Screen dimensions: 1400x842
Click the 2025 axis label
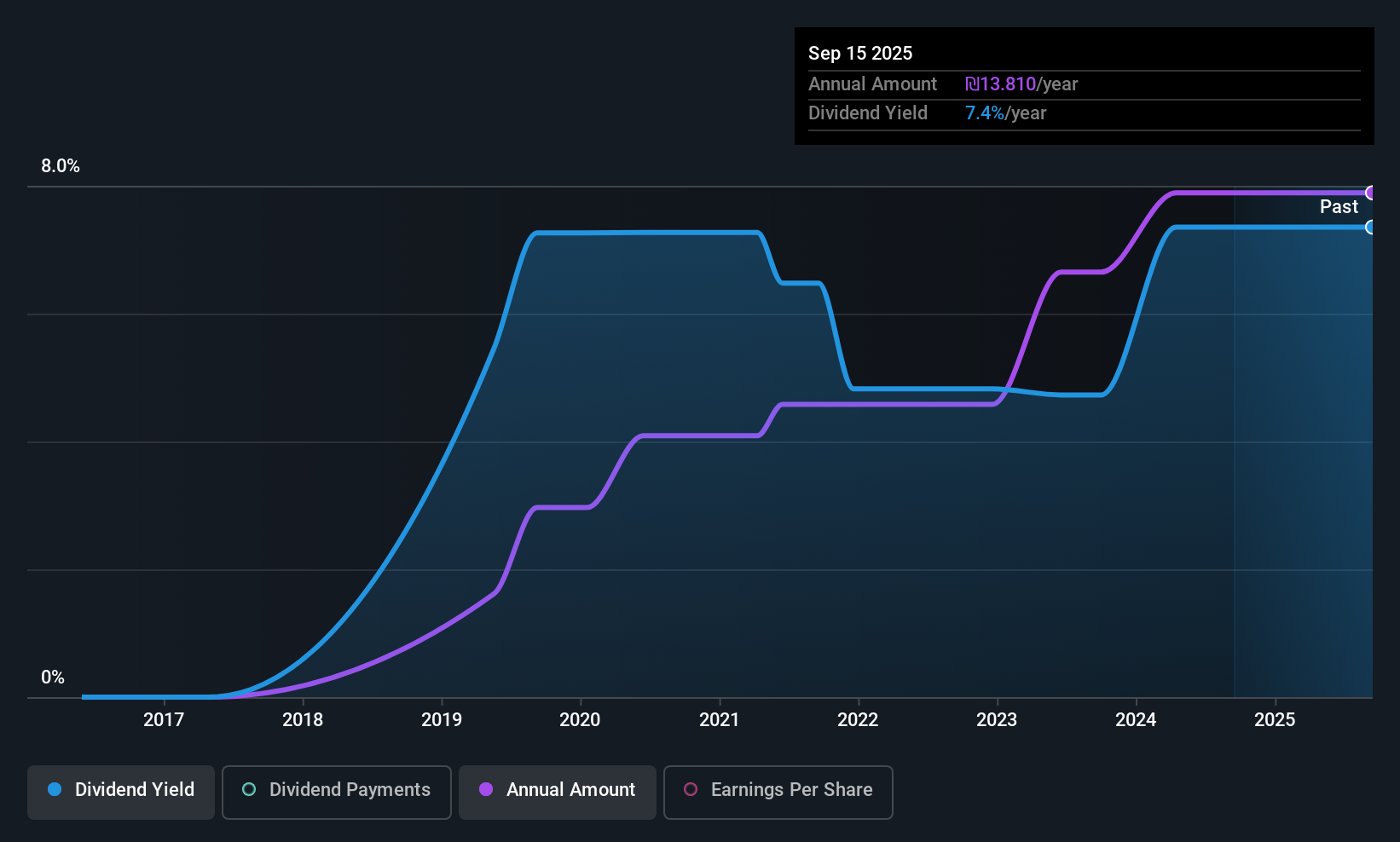coord(1275,719)
